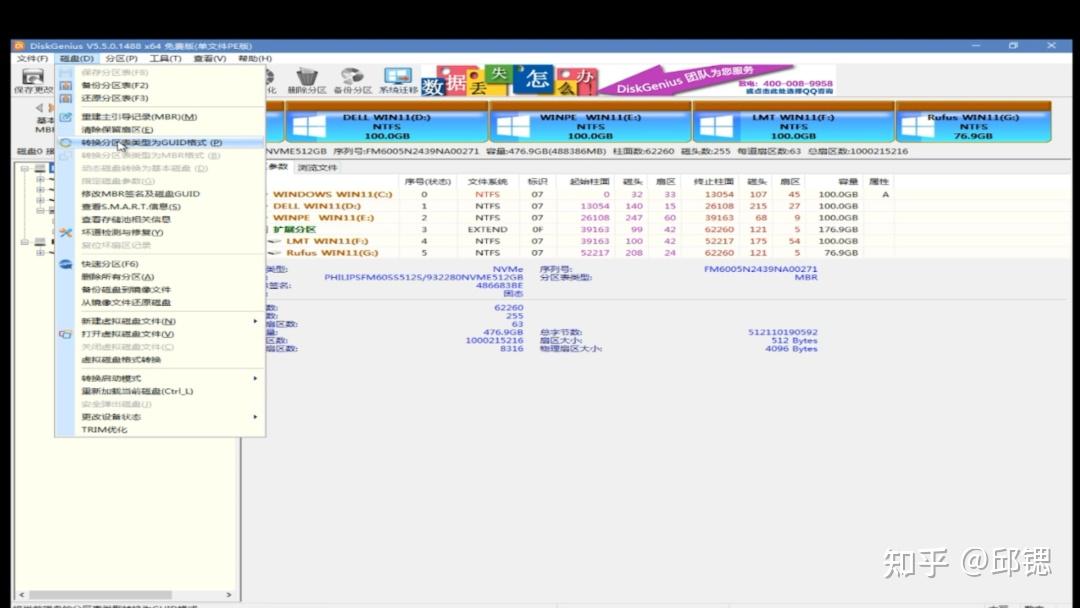Open the 分区(P) menu
1080x608 pixels.
[x=121, y=59]
